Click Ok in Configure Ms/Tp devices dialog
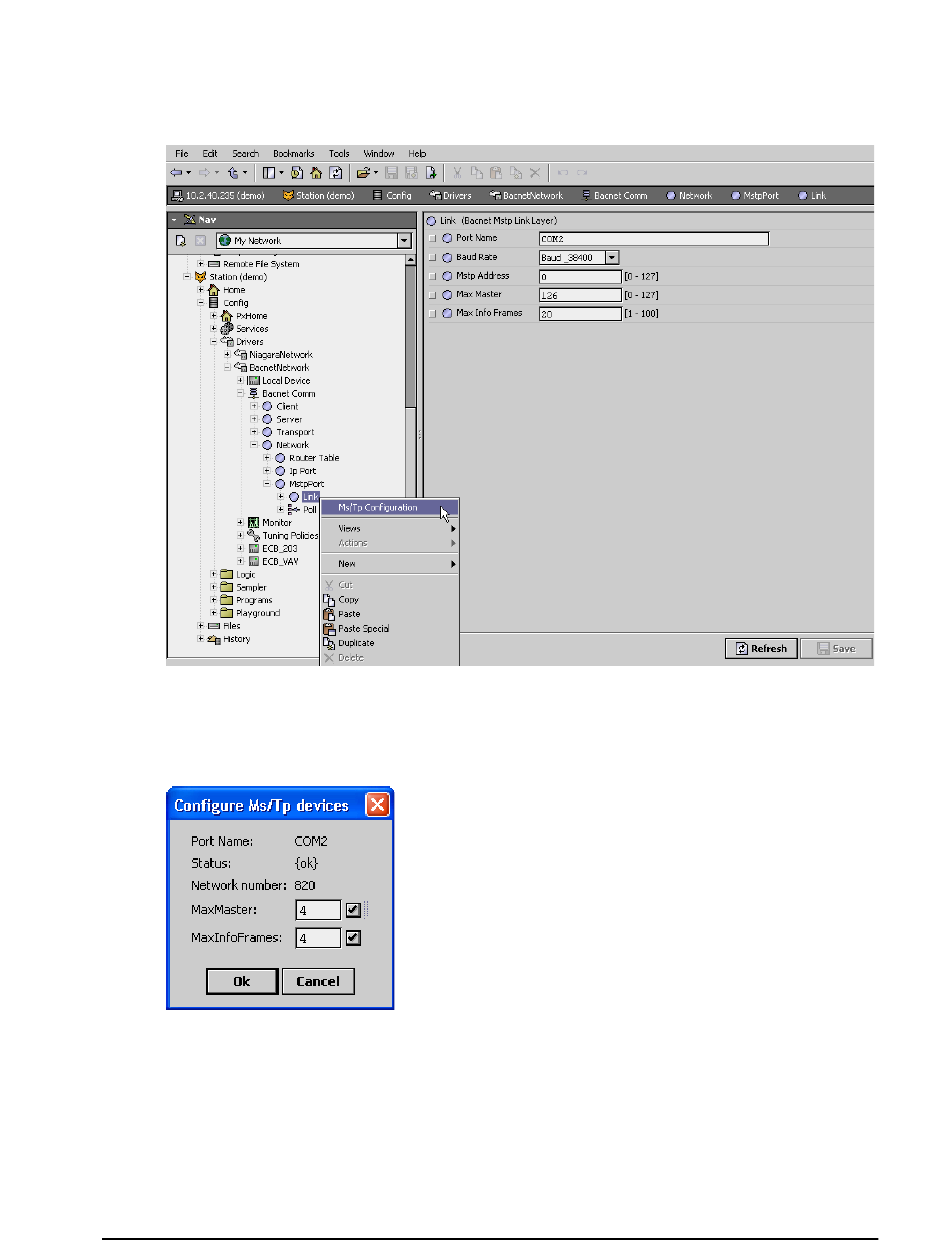 coord(242,982)
